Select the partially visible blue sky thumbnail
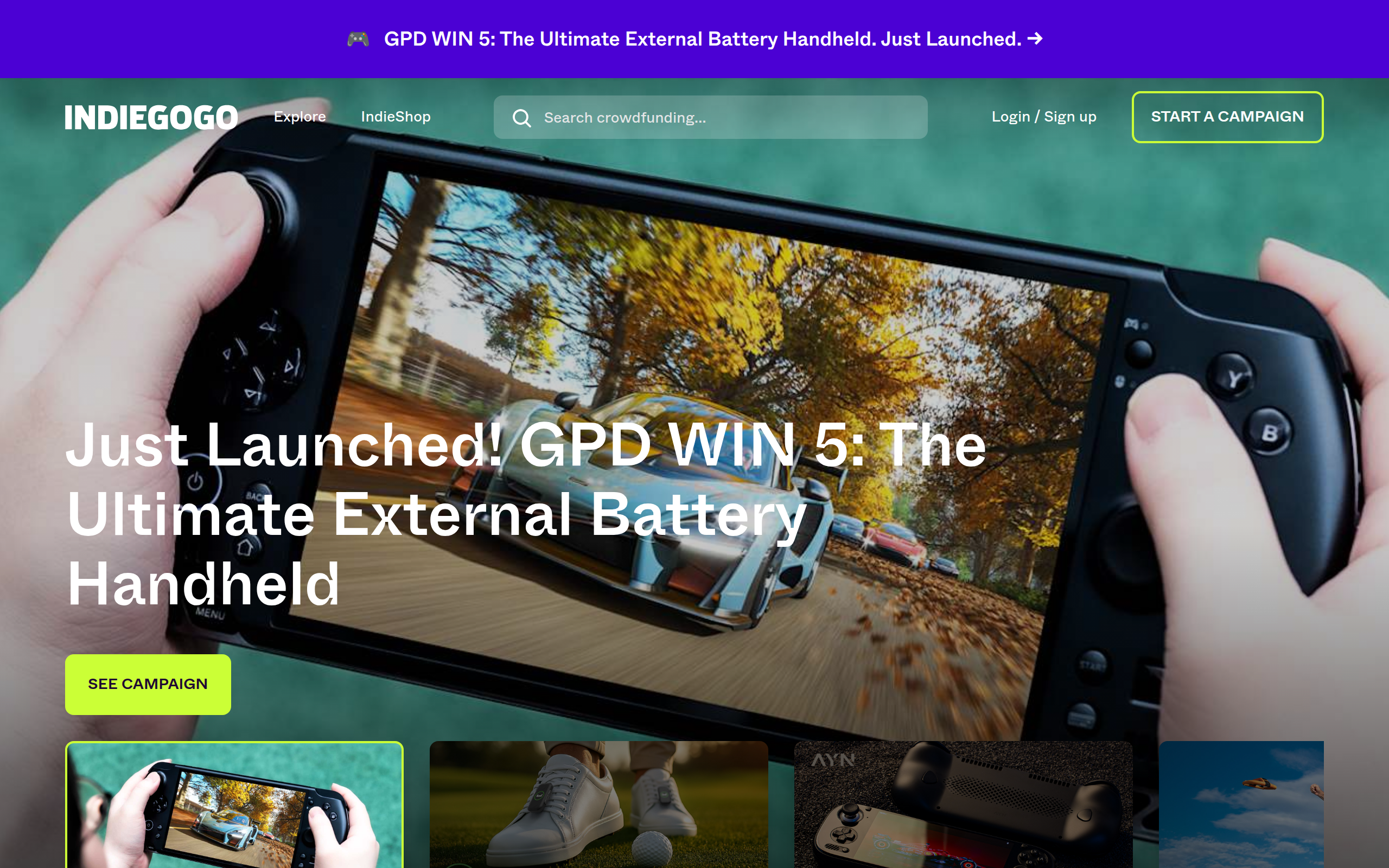 (1241, 805)
